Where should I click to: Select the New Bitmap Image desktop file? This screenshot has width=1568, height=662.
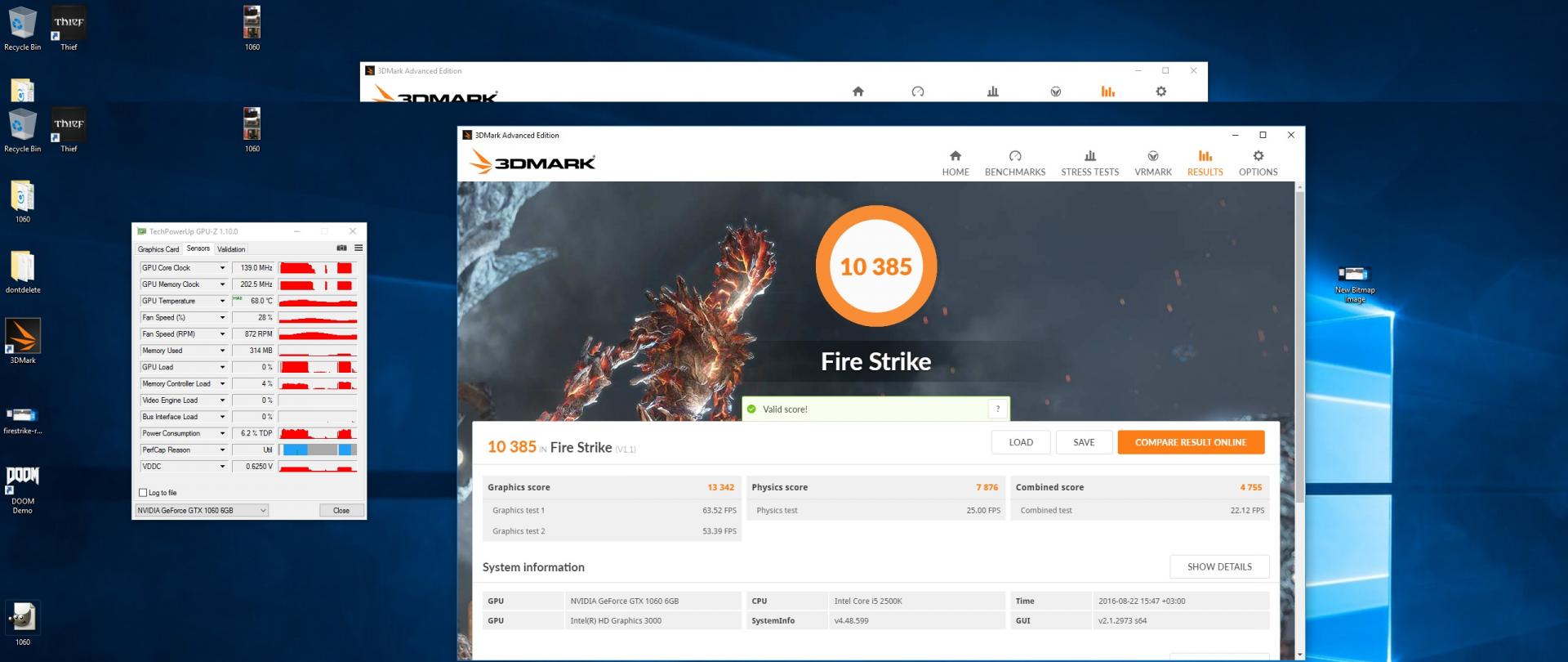point(1355,284)
